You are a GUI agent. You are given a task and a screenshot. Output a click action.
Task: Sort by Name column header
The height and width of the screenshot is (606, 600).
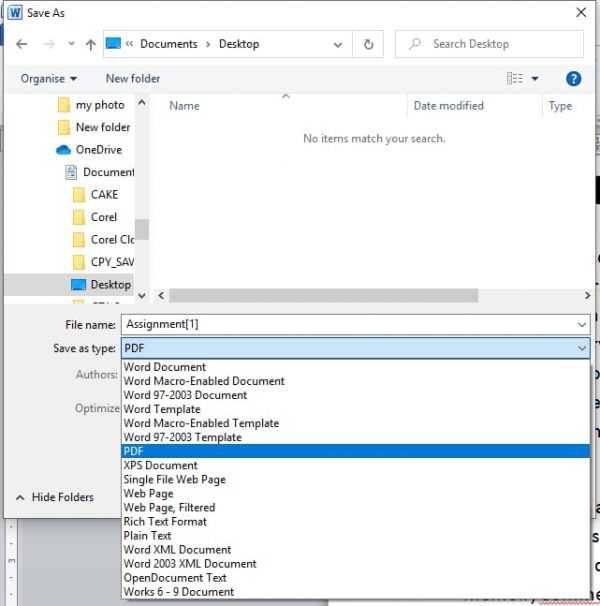pyautogui.click(x=184, y=106)
